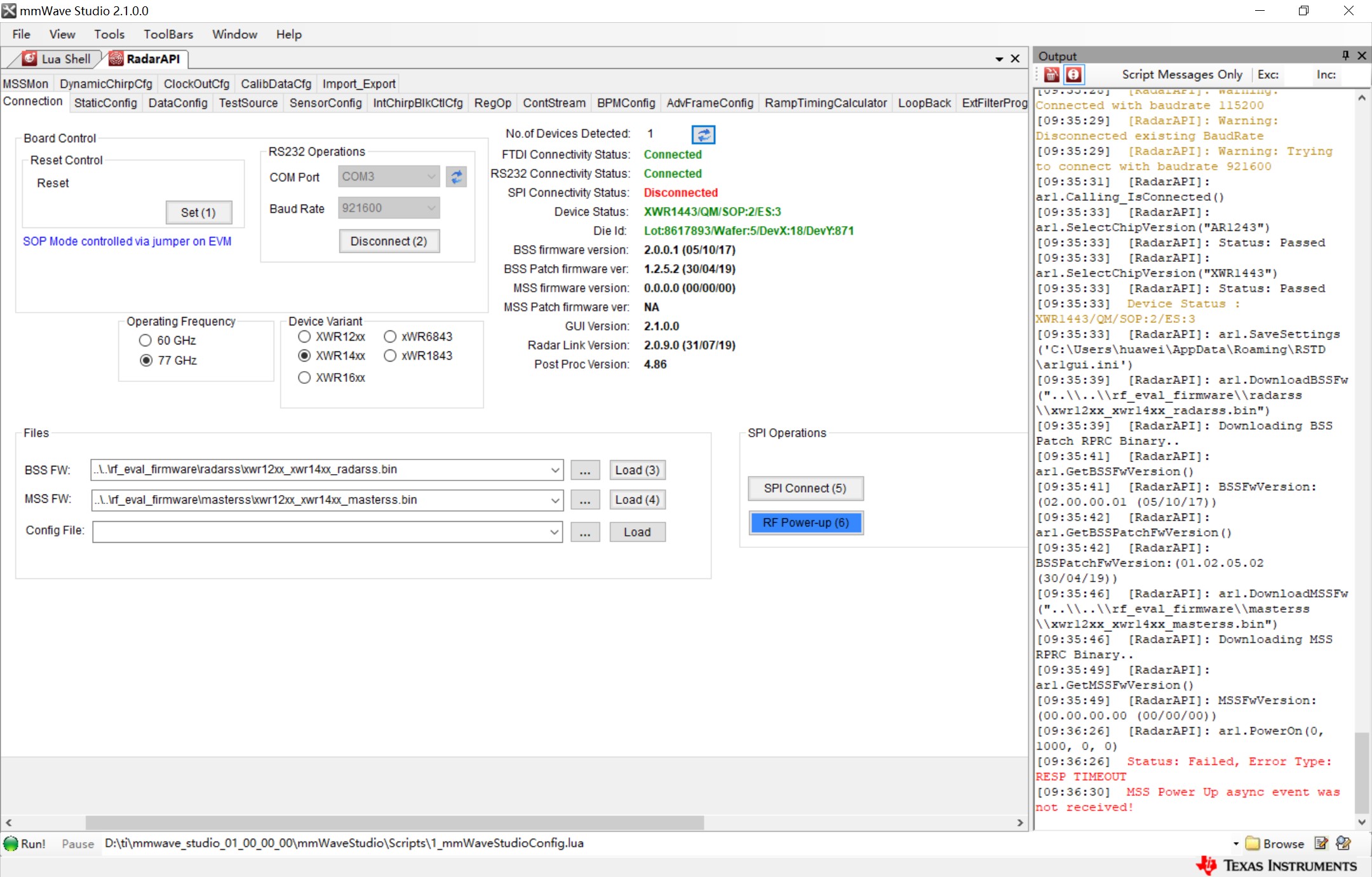Select the xWR6843 device variant
The image size is (1372, 877).
coord(390,337)
